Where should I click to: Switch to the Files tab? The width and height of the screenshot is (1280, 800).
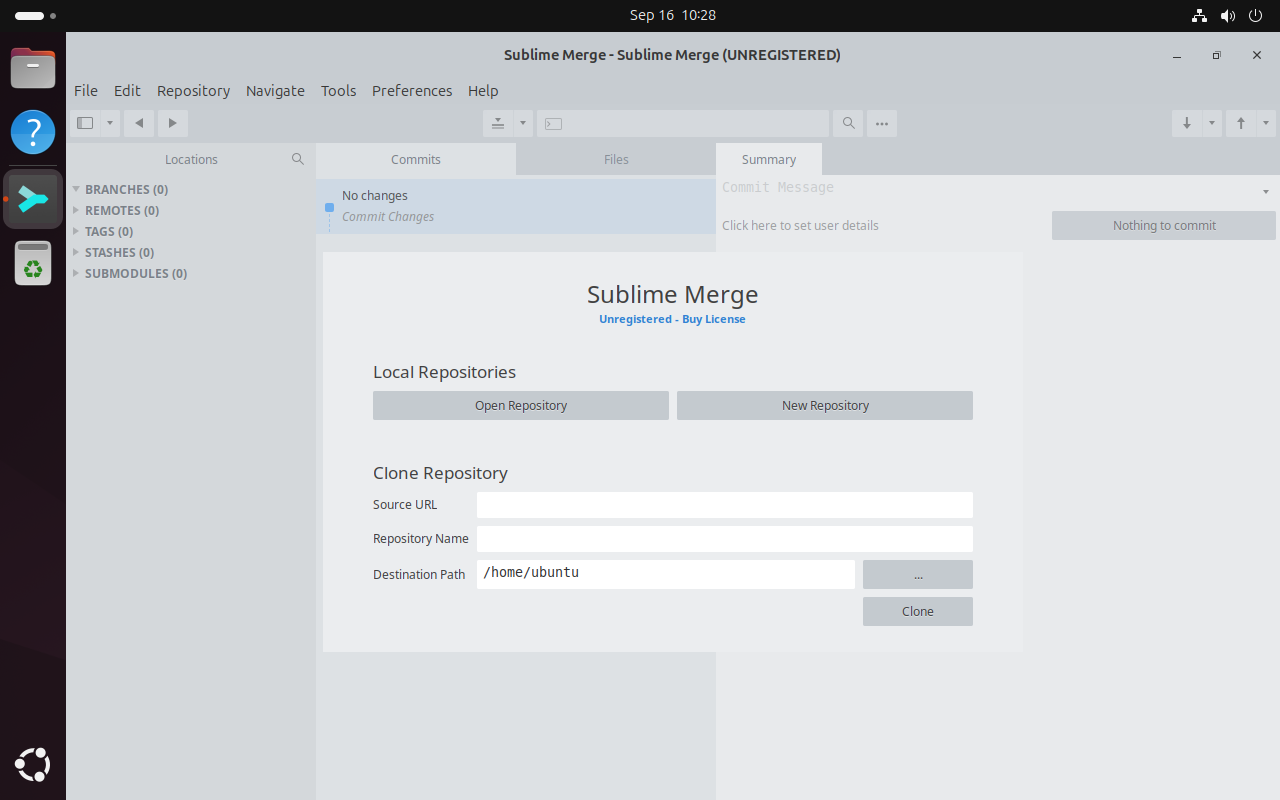pyautogui.click(x=616, y=159)
